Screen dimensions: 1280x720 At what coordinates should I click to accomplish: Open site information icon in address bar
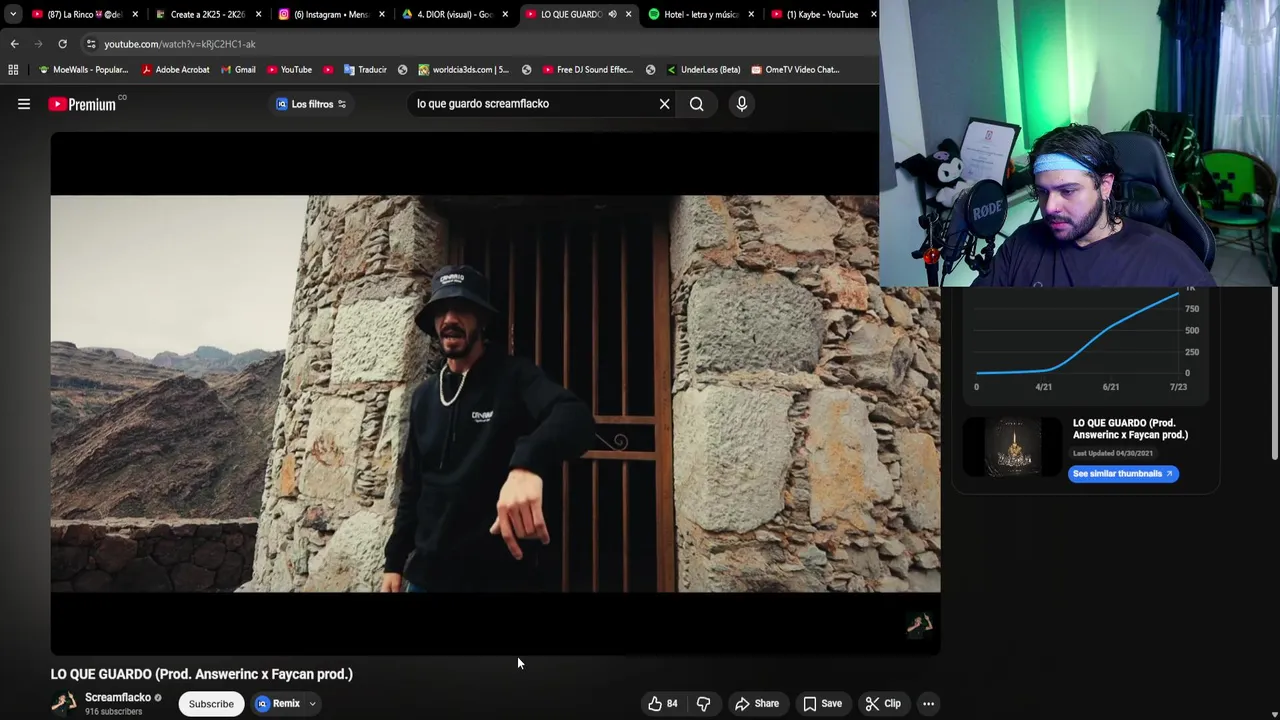[90, 44]
